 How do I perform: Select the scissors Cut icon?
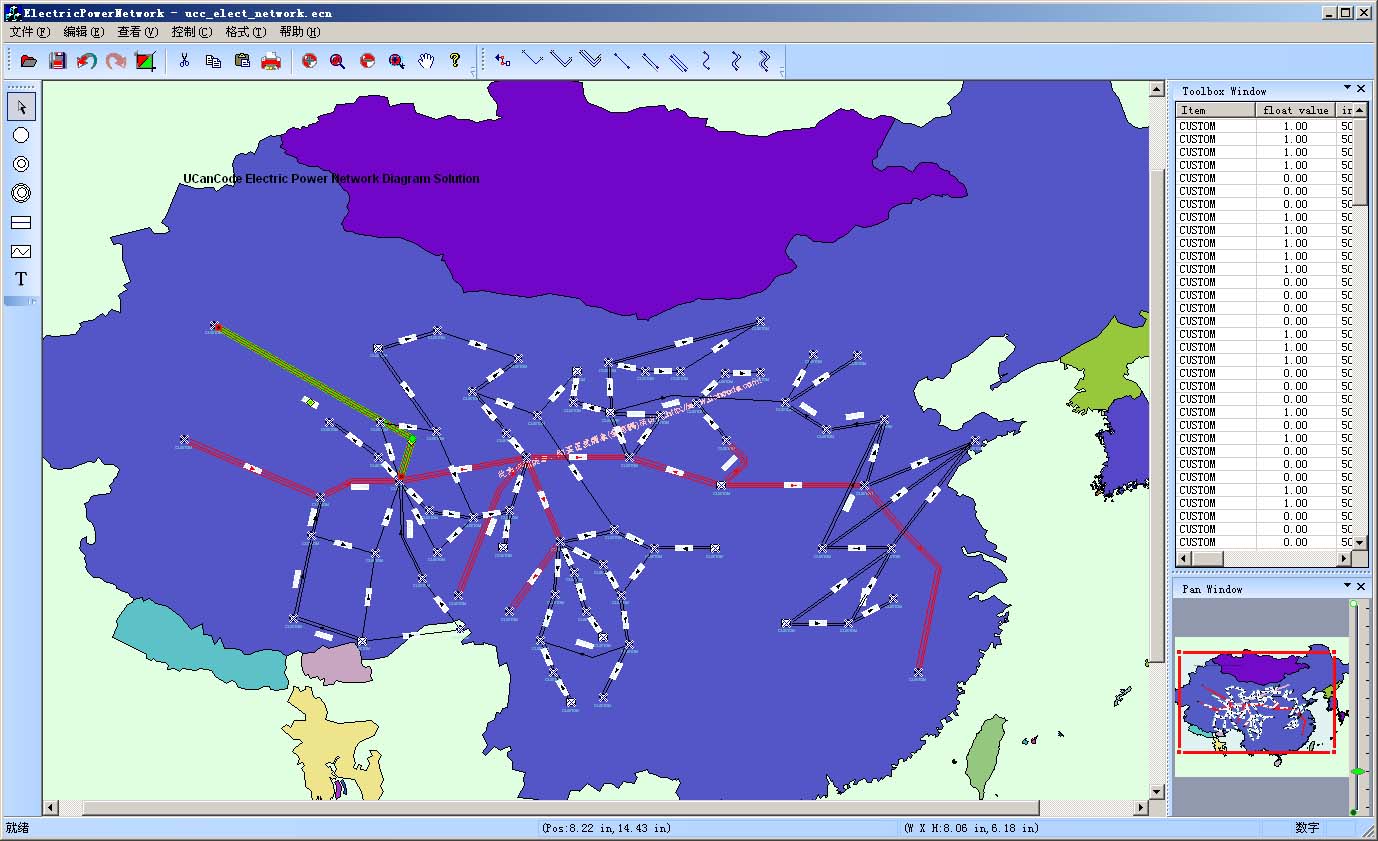tap(184, 61)
